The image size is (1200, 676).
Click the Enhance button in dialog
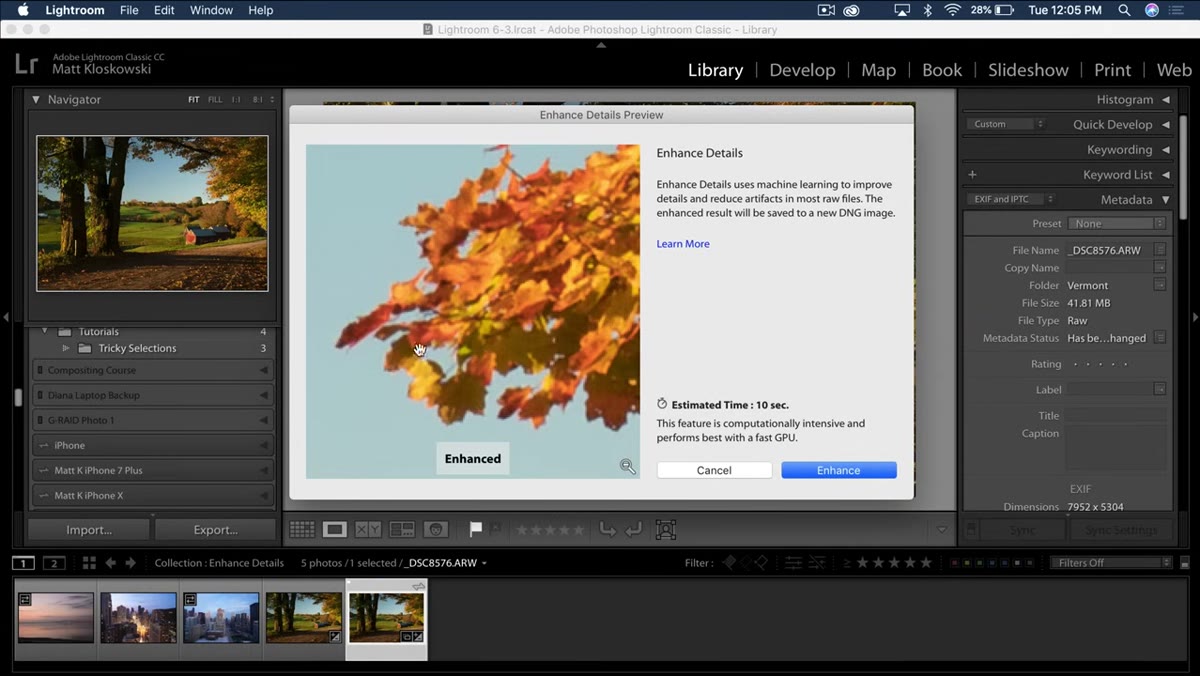(x=839, y=470)
